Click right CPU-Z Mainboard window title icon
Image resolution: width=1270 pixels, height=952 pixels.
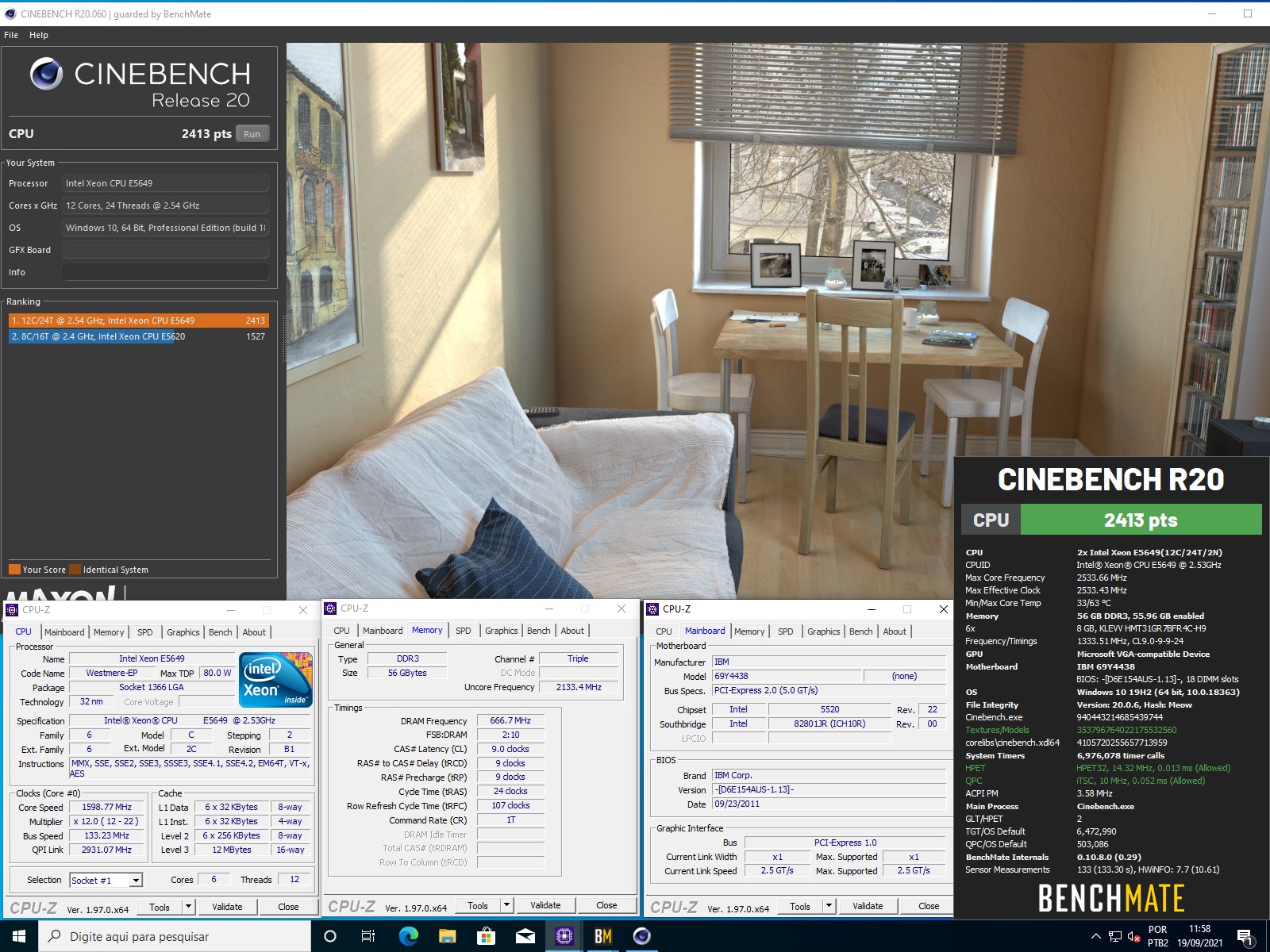pyautogui.click(x=652, y=609)
